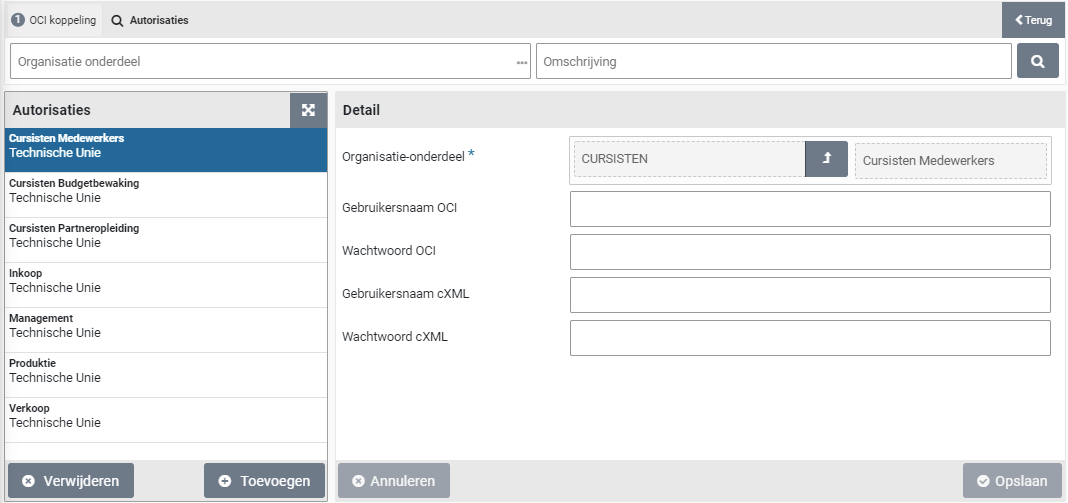Pick the Produktie authorization
The height and width of the screenshot is (503, 1068).
166,370
